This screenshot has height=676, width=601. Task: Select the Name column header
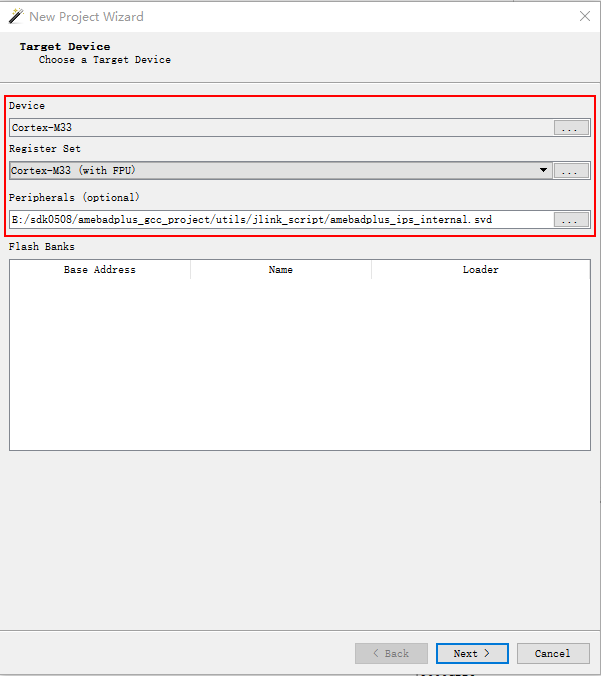click(x=281, y=270)
